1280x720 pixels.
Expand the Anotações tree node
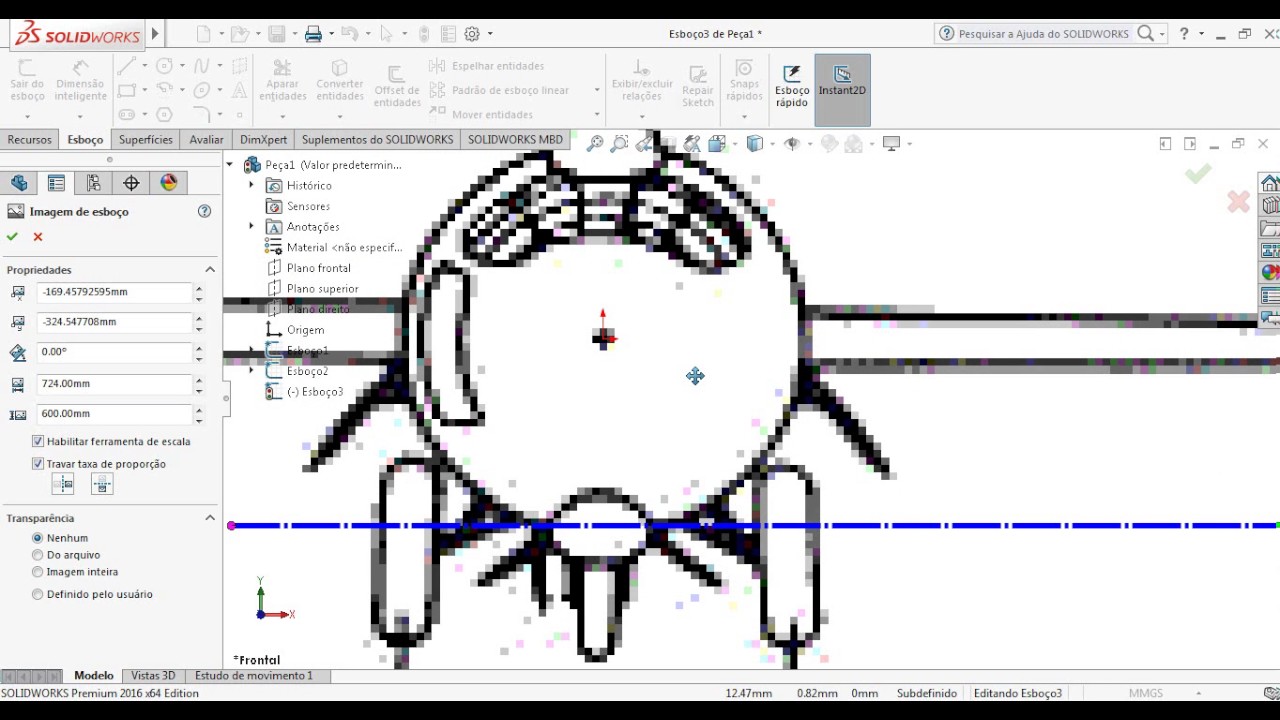pyautogui.click(x=252, y=226)
